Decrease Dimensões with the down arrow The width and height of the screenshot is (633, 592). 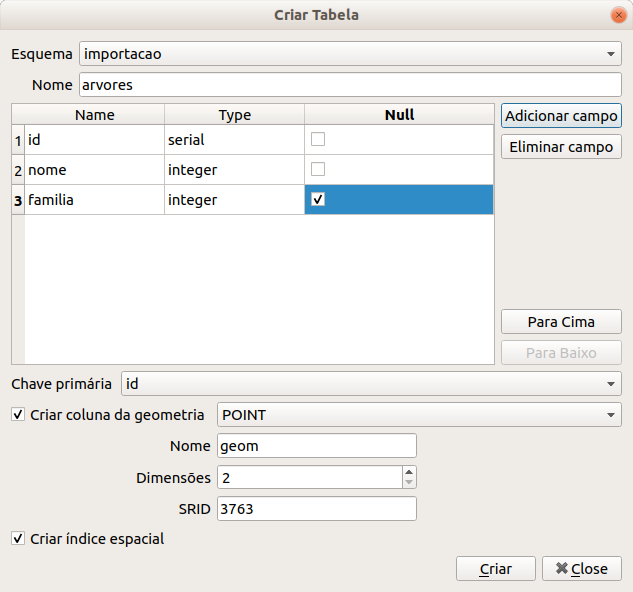coord(409,483)
